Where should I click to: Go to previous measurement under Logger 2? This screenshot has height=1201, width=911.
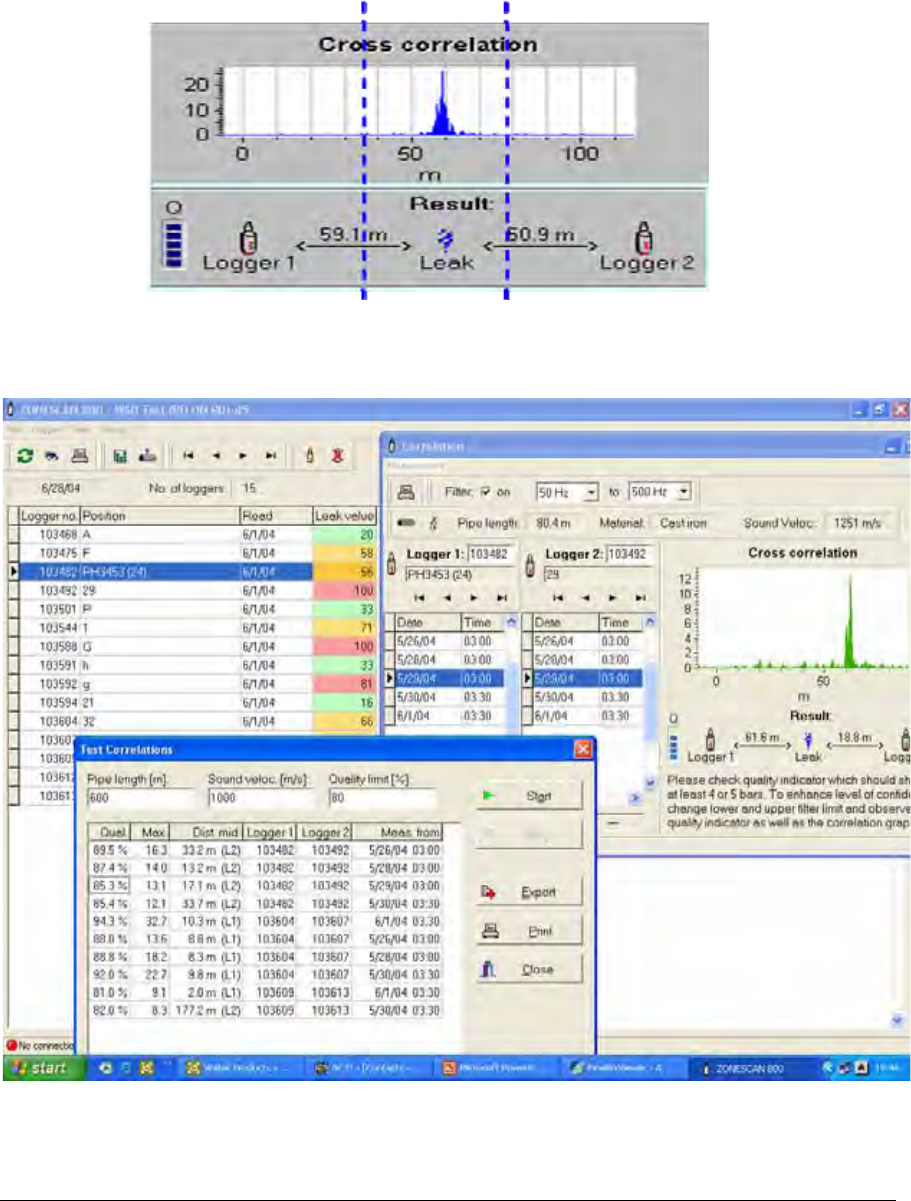586,598
